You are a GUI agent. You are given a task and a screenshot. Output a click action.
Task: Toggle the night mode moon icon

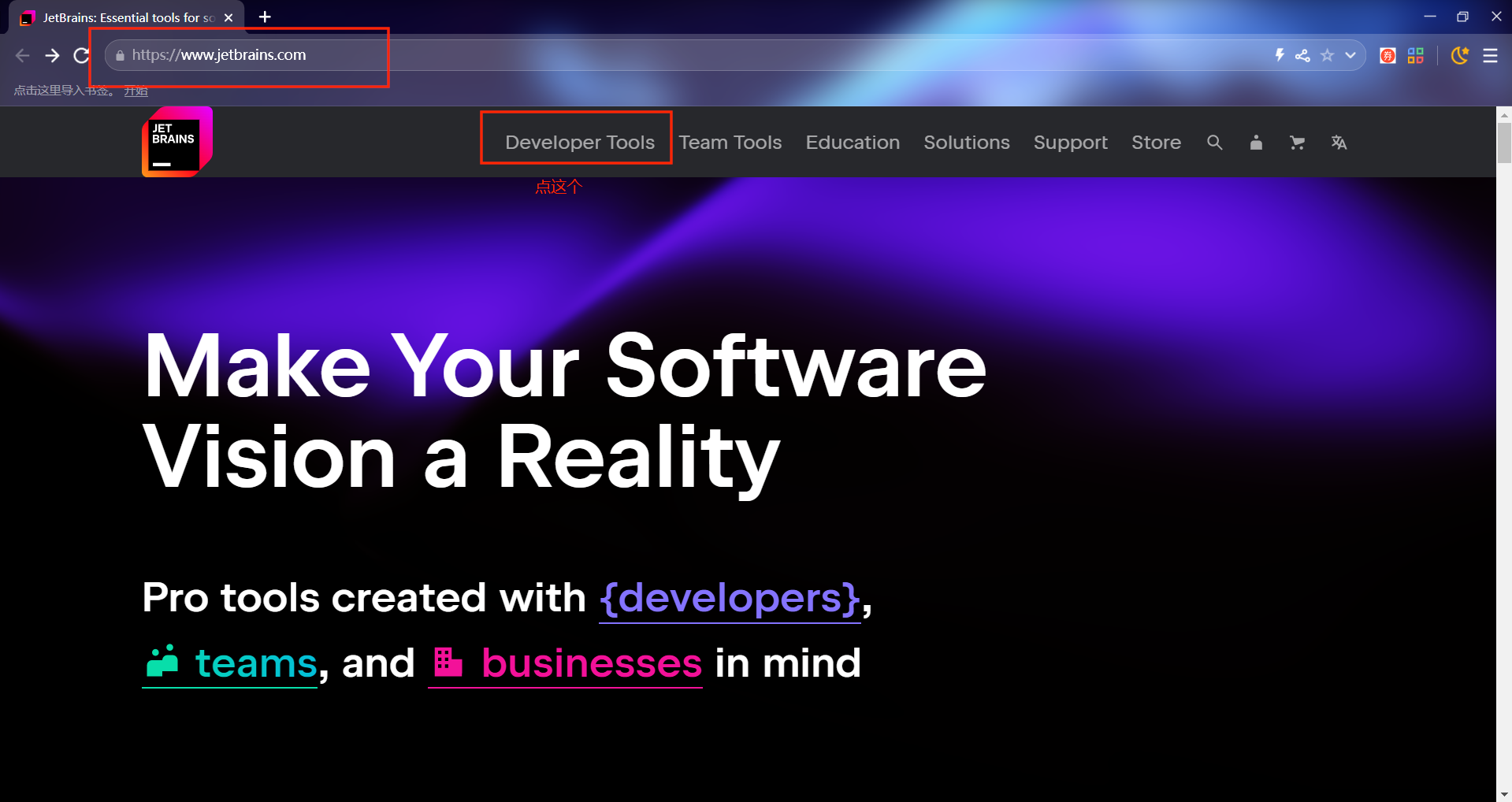(x=1460, y=55)
